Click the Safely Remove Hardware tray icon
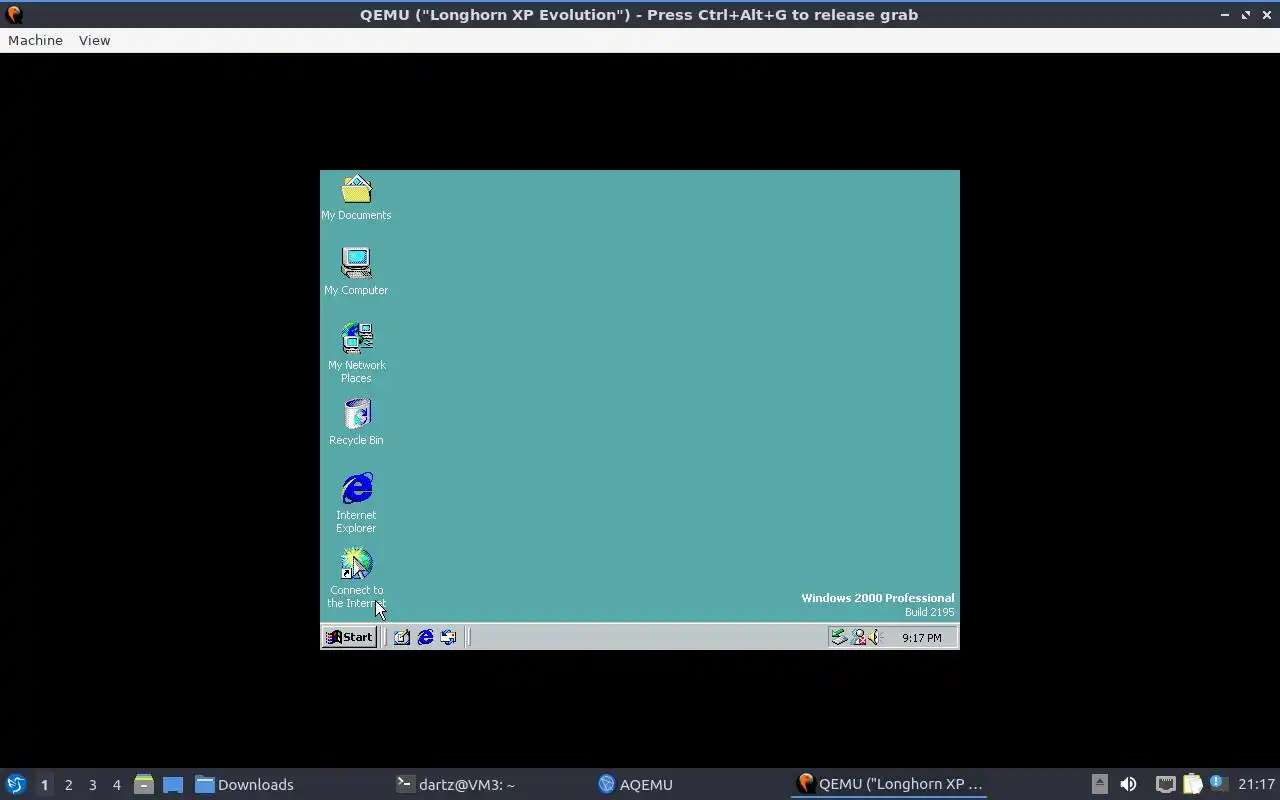The width and height of the screenshot is (1280, 800). coord(839,637)
